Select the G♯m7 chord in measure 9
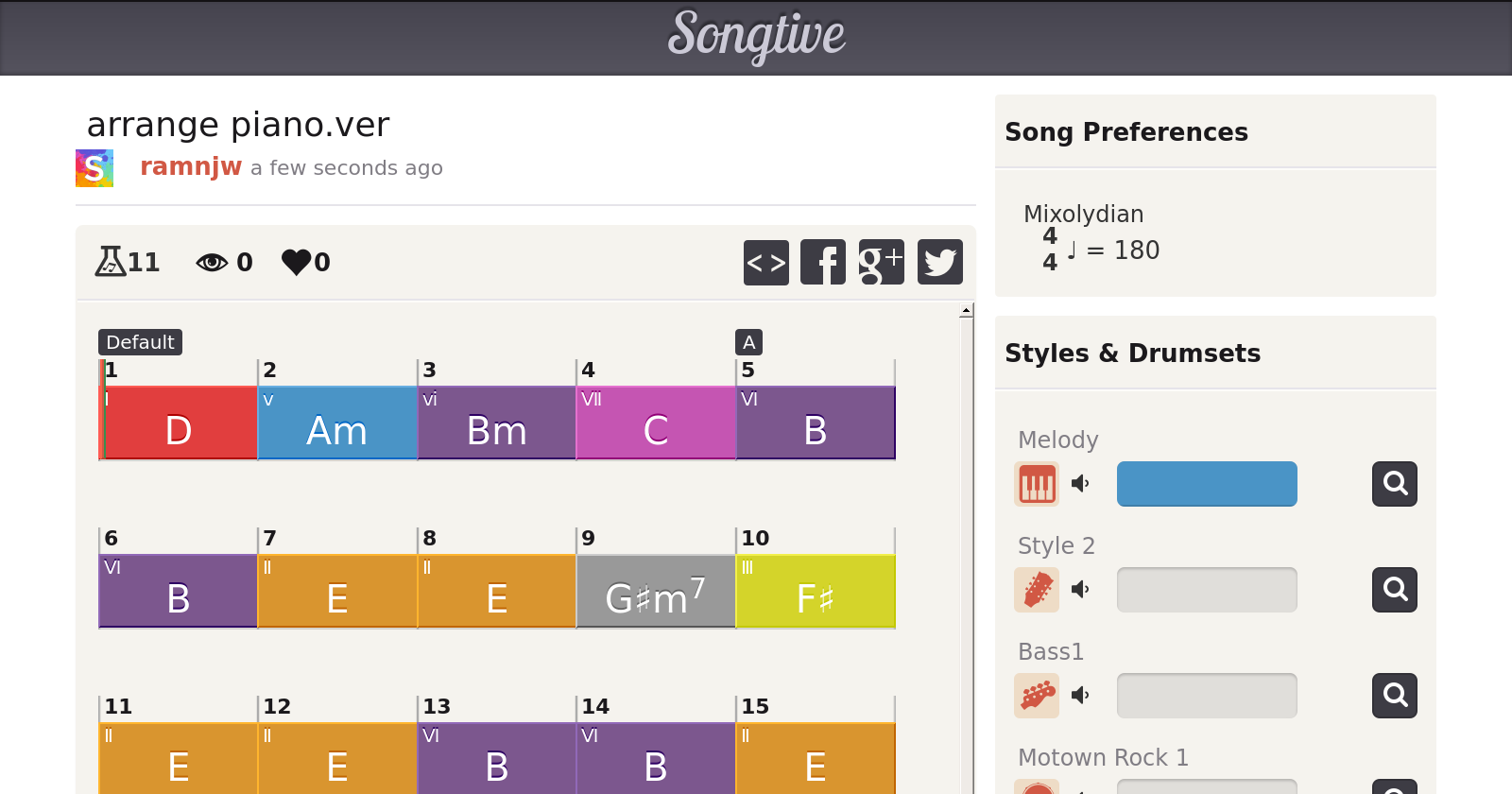This screenshot has height=794, width=1512. [656, 592]
